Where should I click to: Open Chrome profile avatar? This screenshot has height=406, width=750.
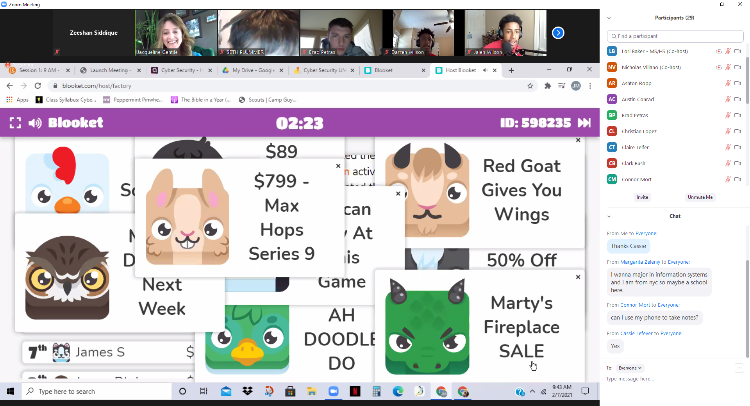[576, 86]
